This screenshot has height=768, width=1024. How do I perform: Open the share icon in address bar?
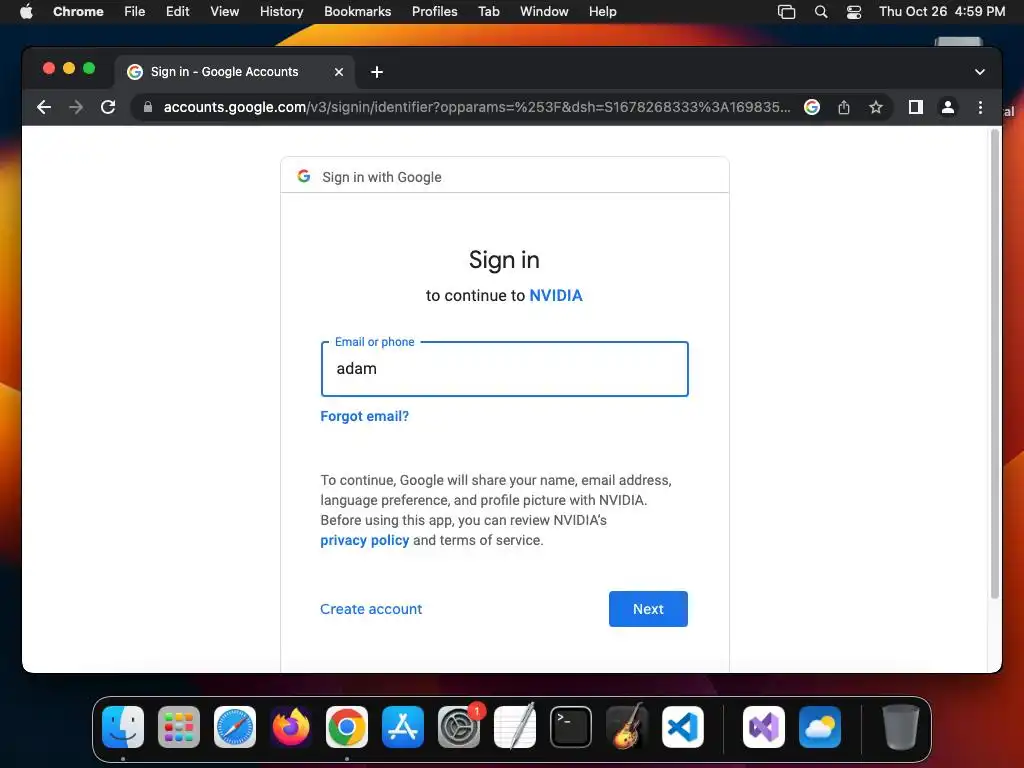click(x=844, y=107)
